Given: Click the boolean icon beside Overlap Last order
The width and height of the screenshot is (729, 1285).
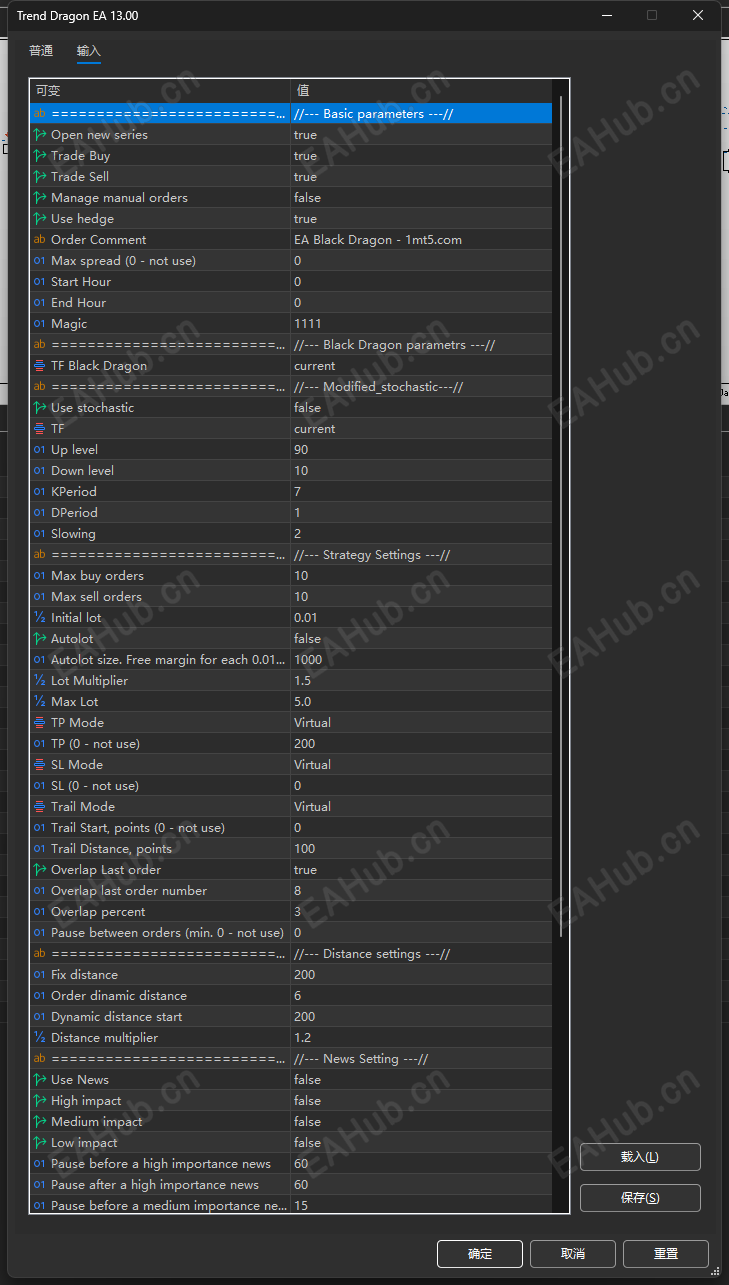Looking at the screenshot, I should (x=40, y=870).
